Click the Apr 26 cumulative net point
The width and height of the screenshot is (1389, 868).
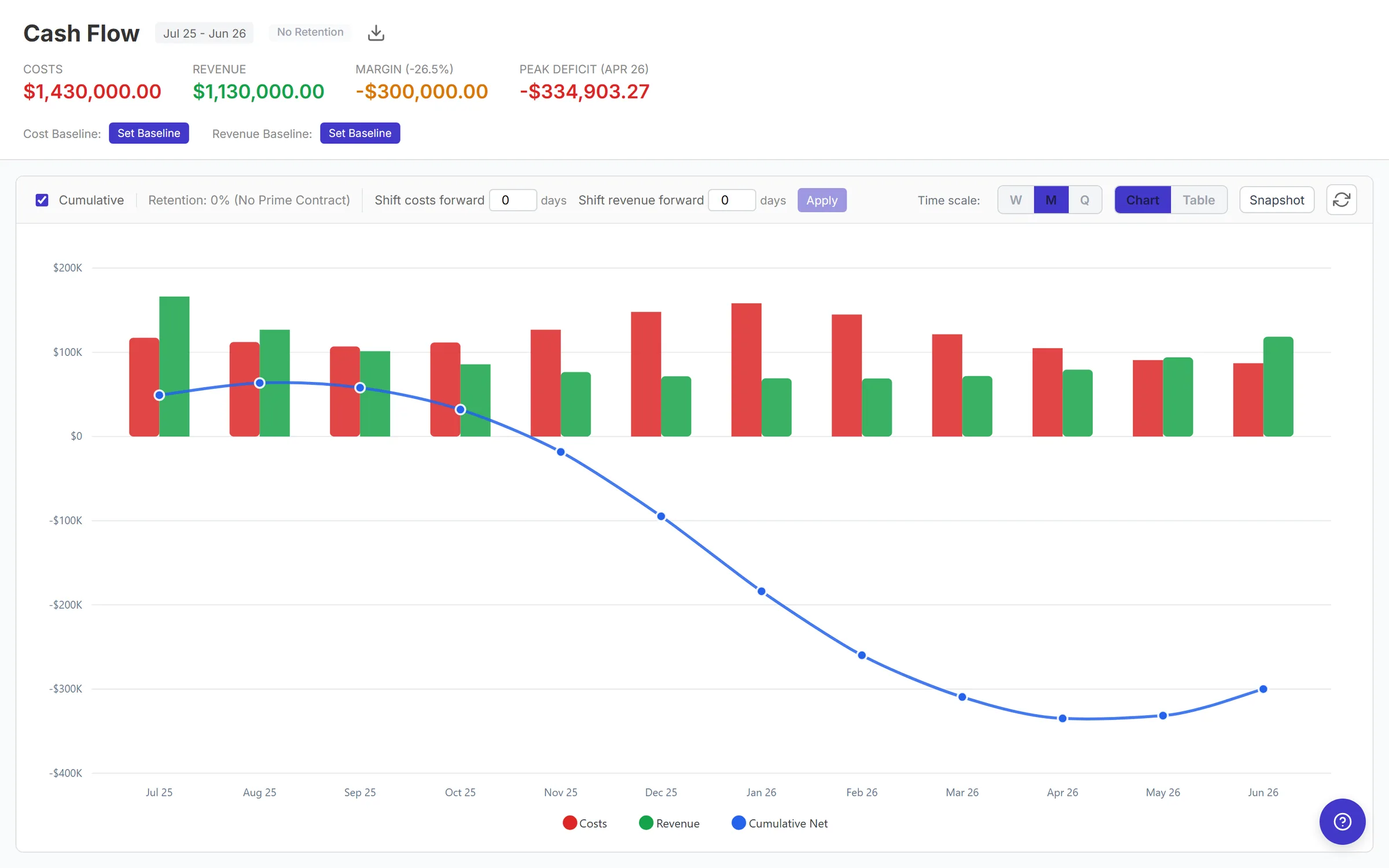point(1063,719)
